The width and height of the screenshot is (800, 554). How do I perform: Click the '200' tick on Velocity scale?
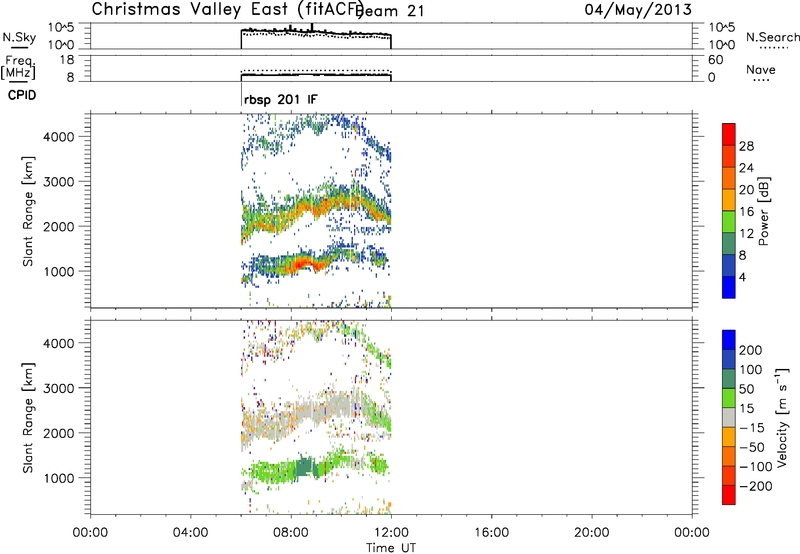(751, 350)
